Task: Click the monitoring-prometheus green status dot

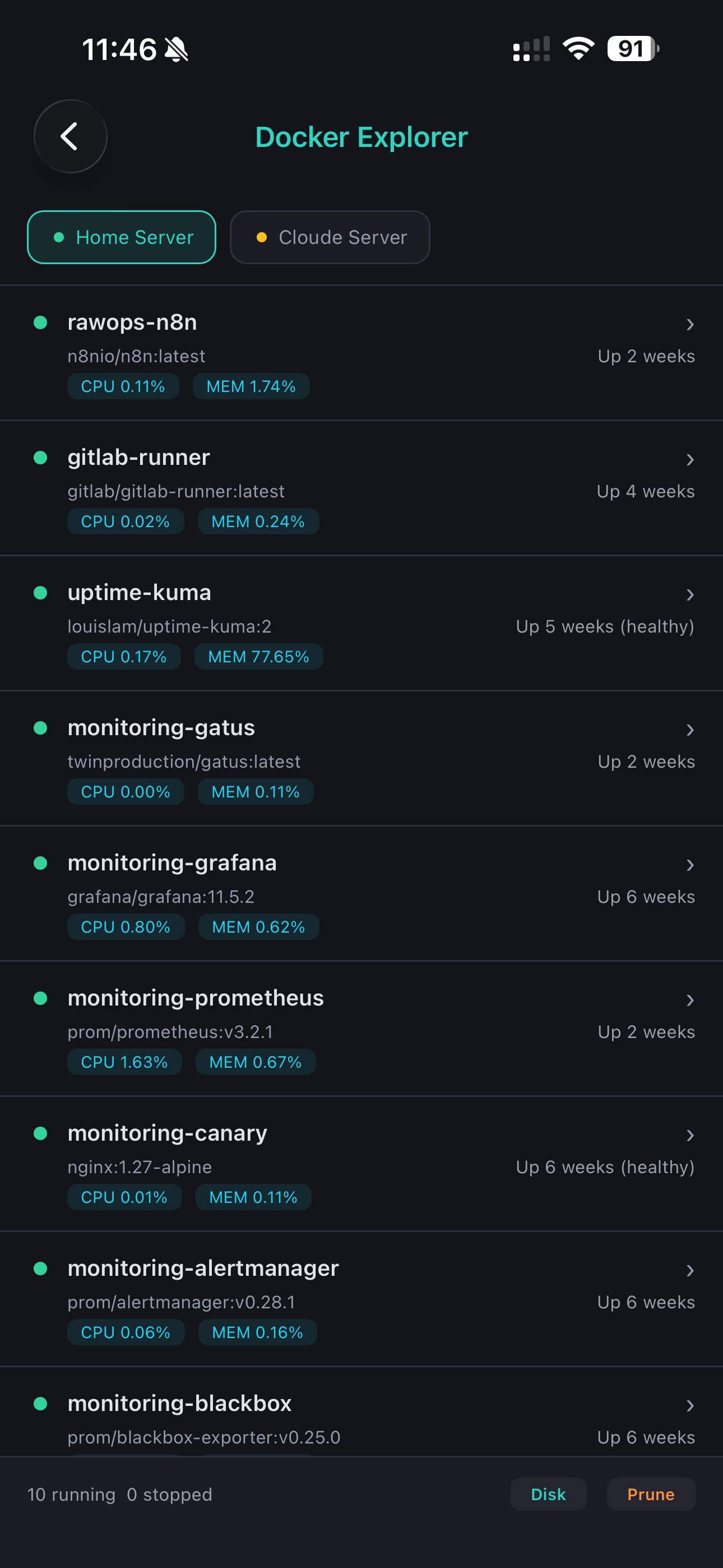Action: 41,998
